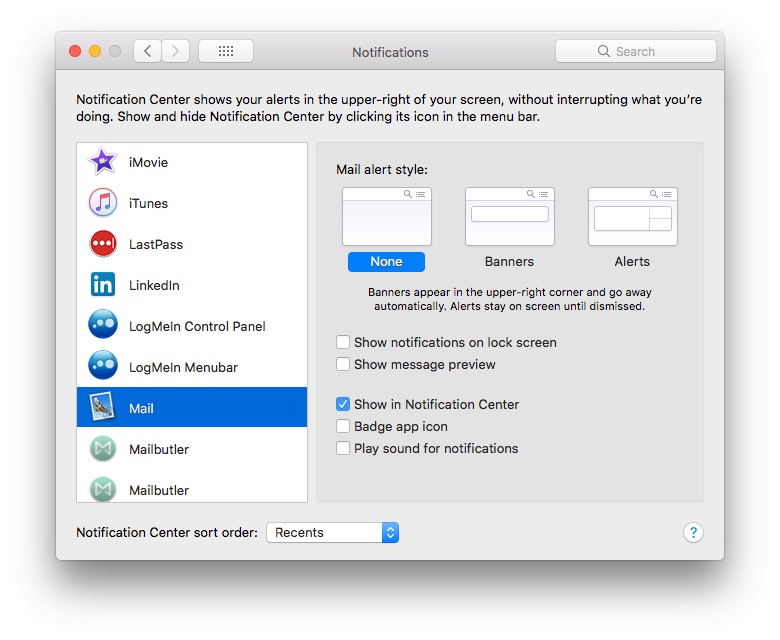Show all preferences grid button
The height and width of the screenshot is (640, 780).
click(226, 51)
